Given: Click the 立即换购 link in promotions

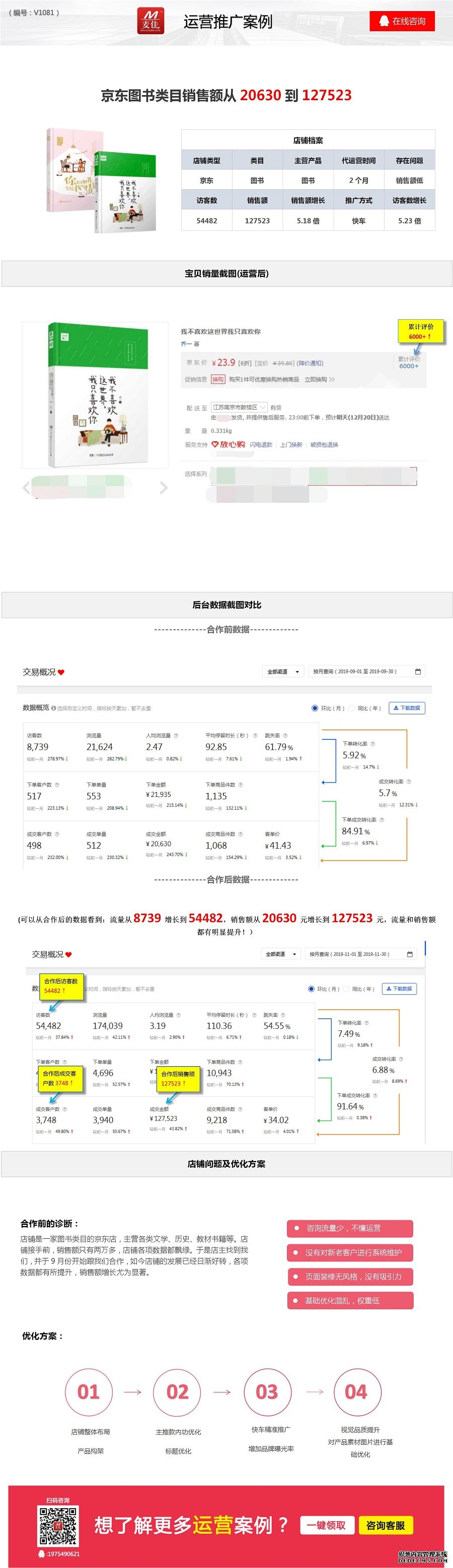Looking at the screenshot, I should click(319, 379).
